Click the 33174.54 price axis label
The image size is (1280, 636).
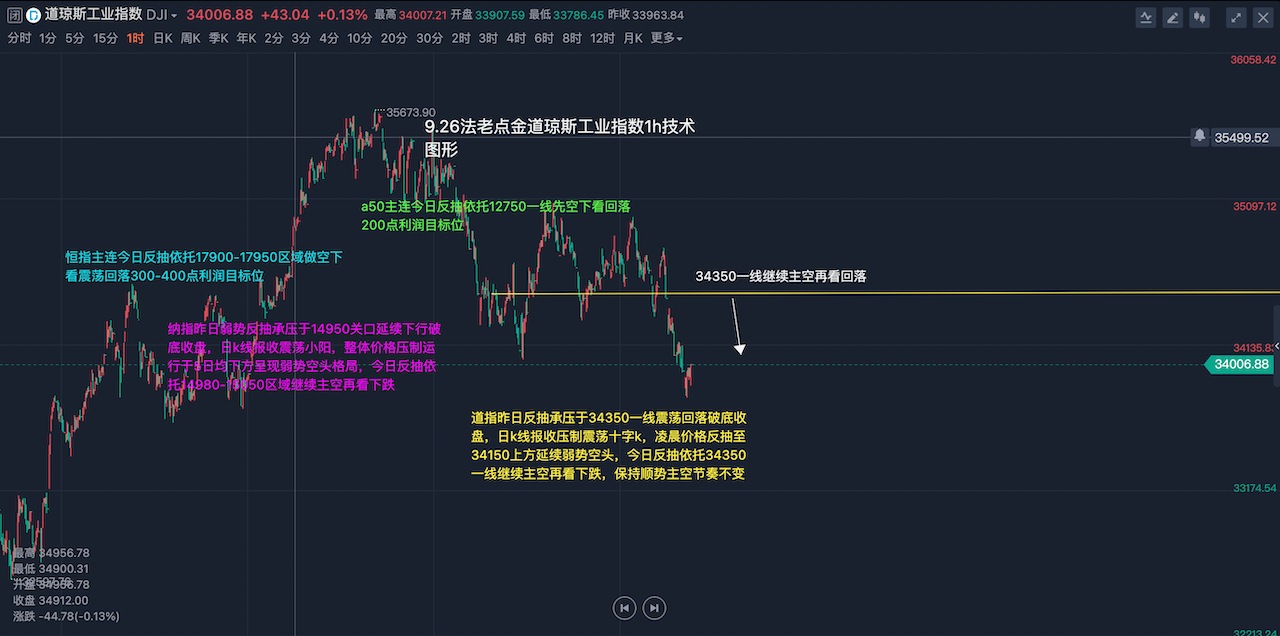coord(1254,488)
